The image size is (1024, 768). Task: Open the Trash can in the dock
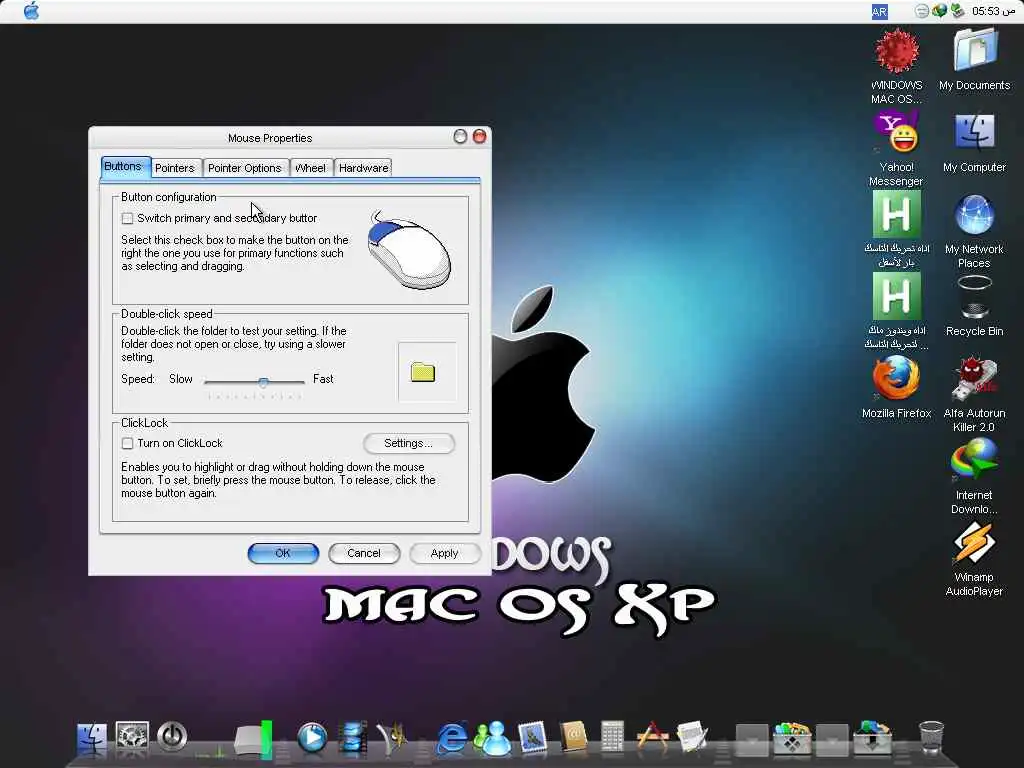(x=931, y=737)
